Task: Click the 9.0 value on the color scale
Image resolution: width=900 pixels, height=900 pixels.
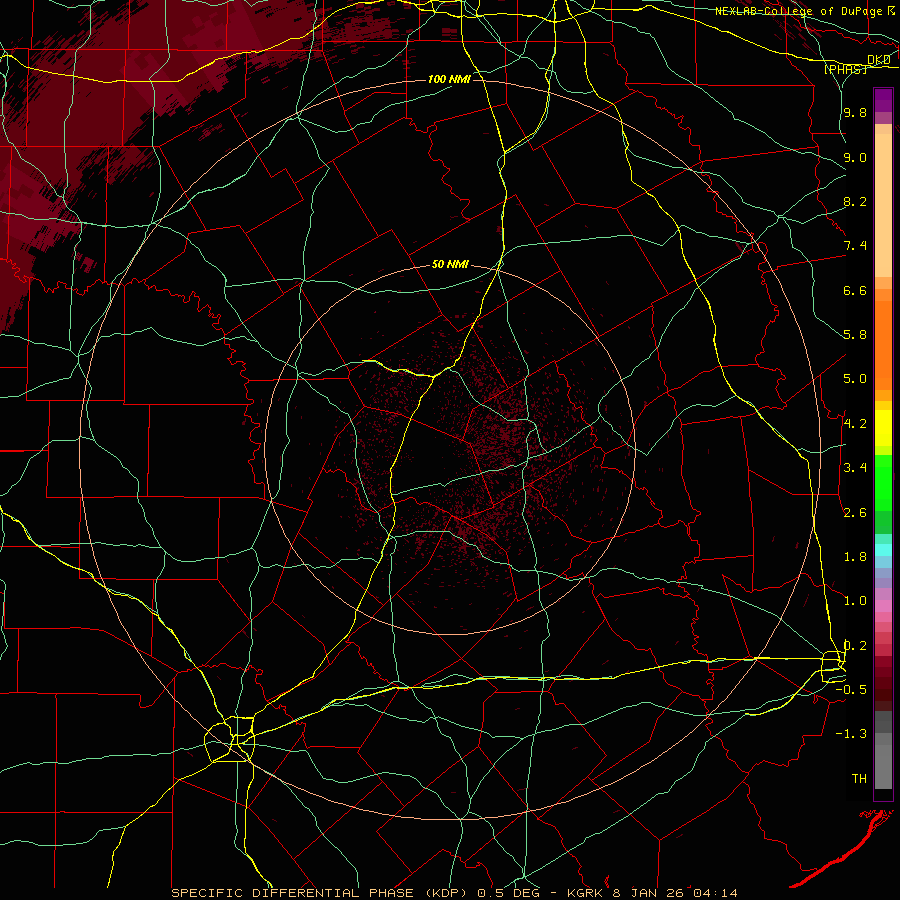Action: click(x=855, y=157)
